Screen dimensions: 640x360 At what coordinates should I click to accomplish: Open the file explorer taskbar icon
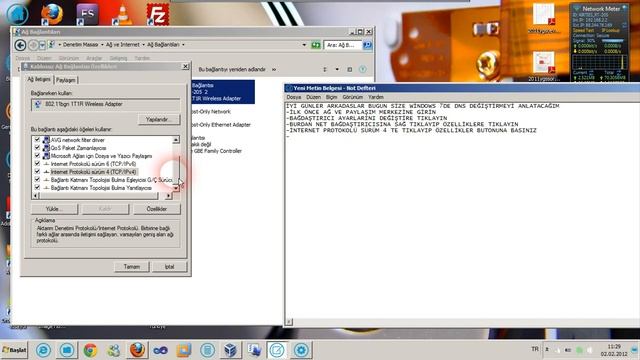click(67, 350)
